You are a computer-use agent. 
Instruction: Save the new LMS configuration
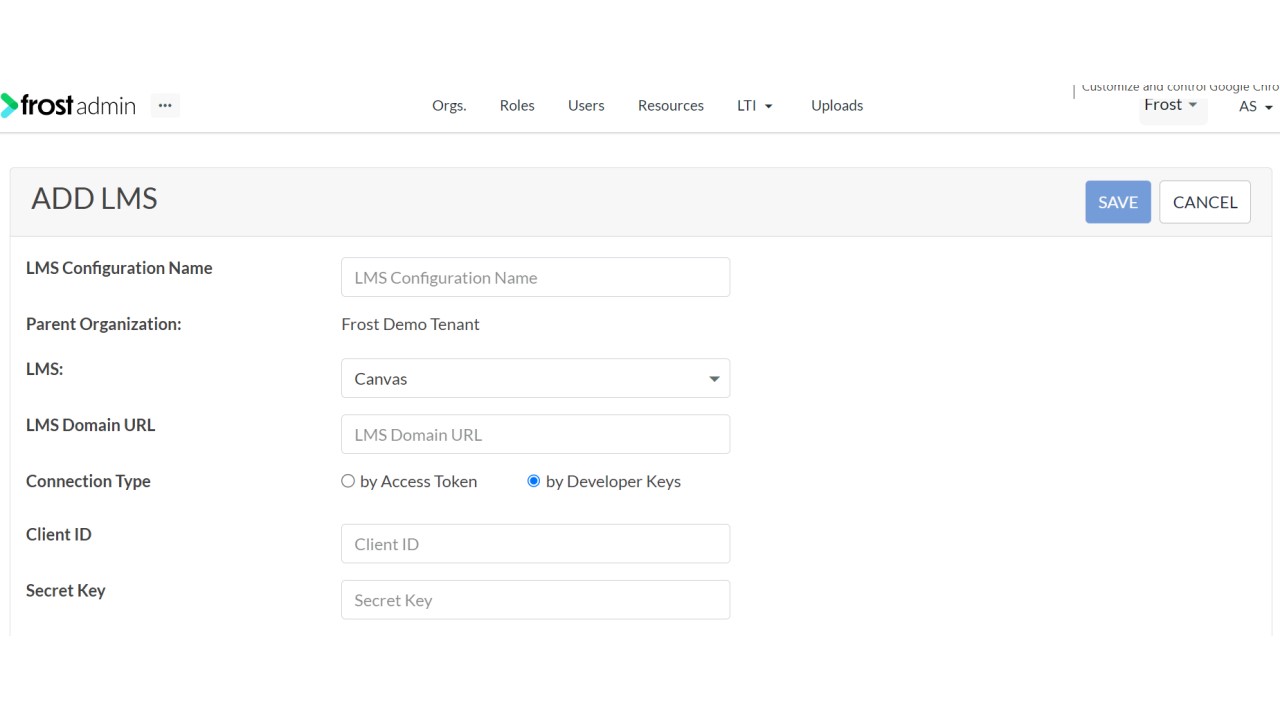click(1118, 202)
